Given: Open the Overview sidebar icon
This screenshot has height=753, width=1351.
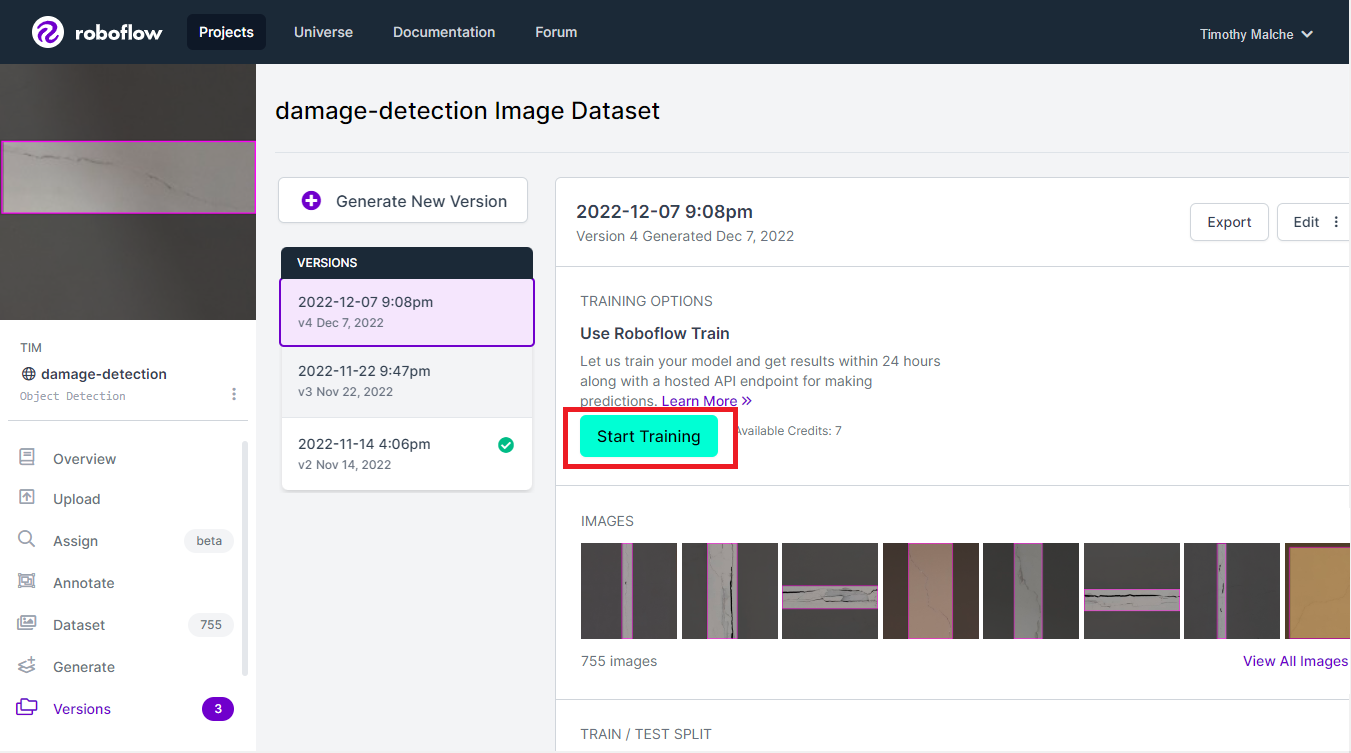Looking at the screenshot, I should point(27,457).
